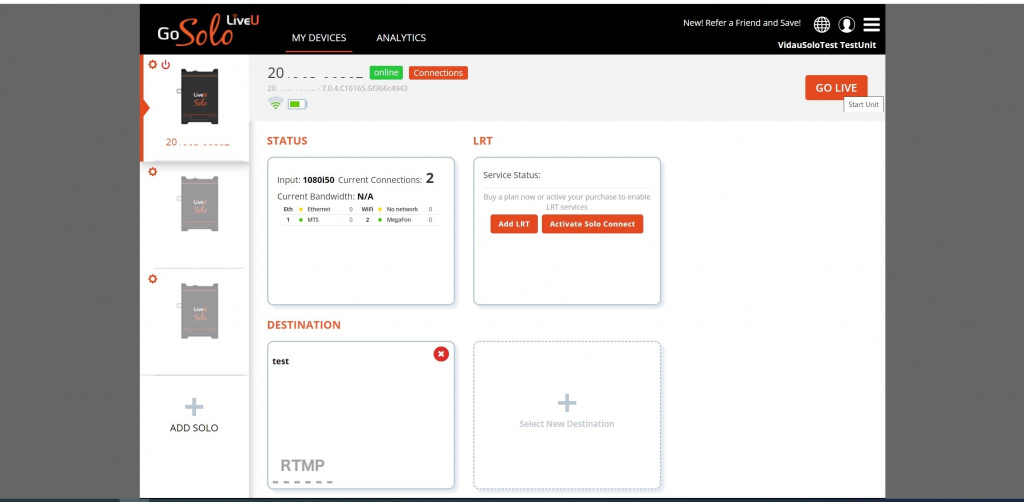Click the MTS modem row
The width and height of the screenshot is (1024, 502).
[x=319, y=220]
